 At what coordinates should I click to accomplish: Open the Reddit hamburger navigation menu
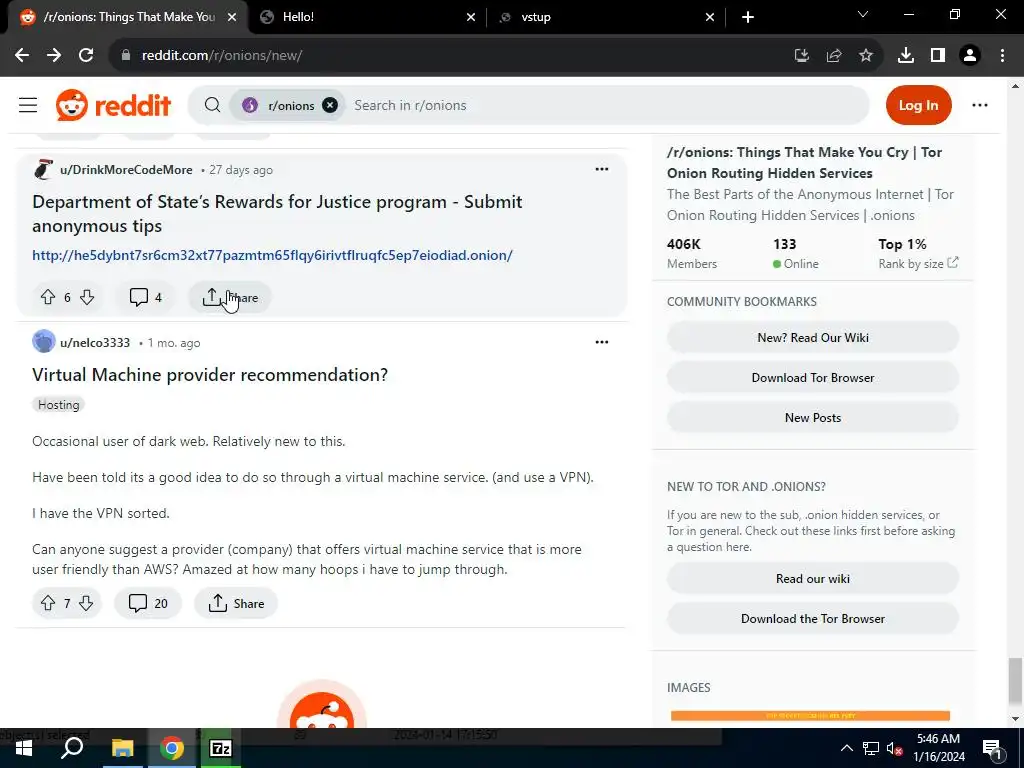28,105
